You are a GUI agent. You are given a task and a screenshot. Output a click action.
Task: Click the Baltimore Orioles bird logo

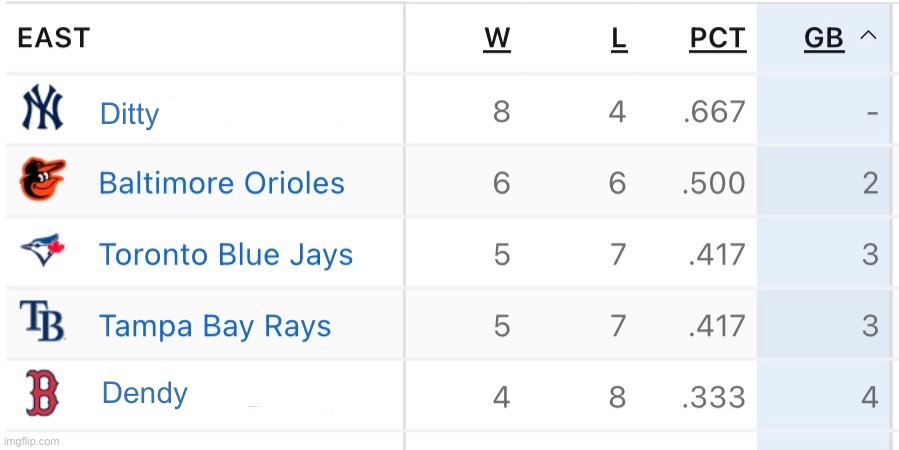pos(42,180)
